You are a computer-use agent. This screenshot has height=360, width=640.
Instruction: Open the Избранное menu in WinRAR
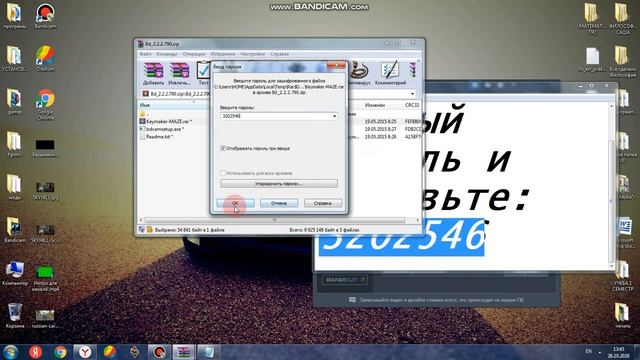[223, 54]
